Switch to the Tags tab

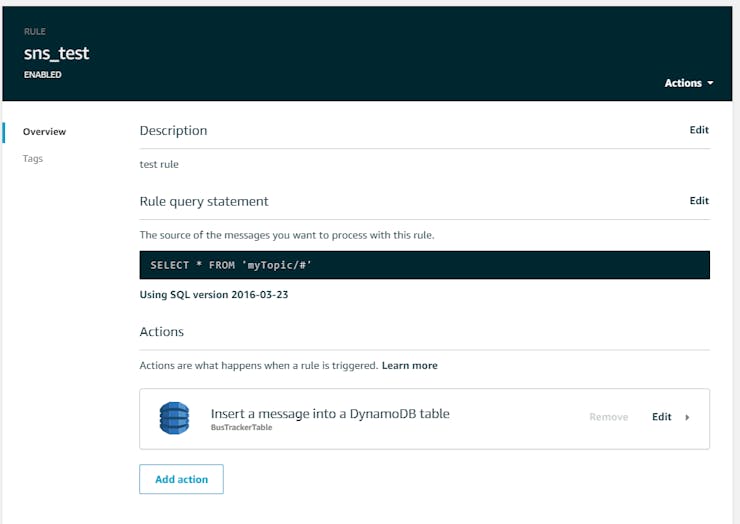pyautogui.click(x=33, y=159)
